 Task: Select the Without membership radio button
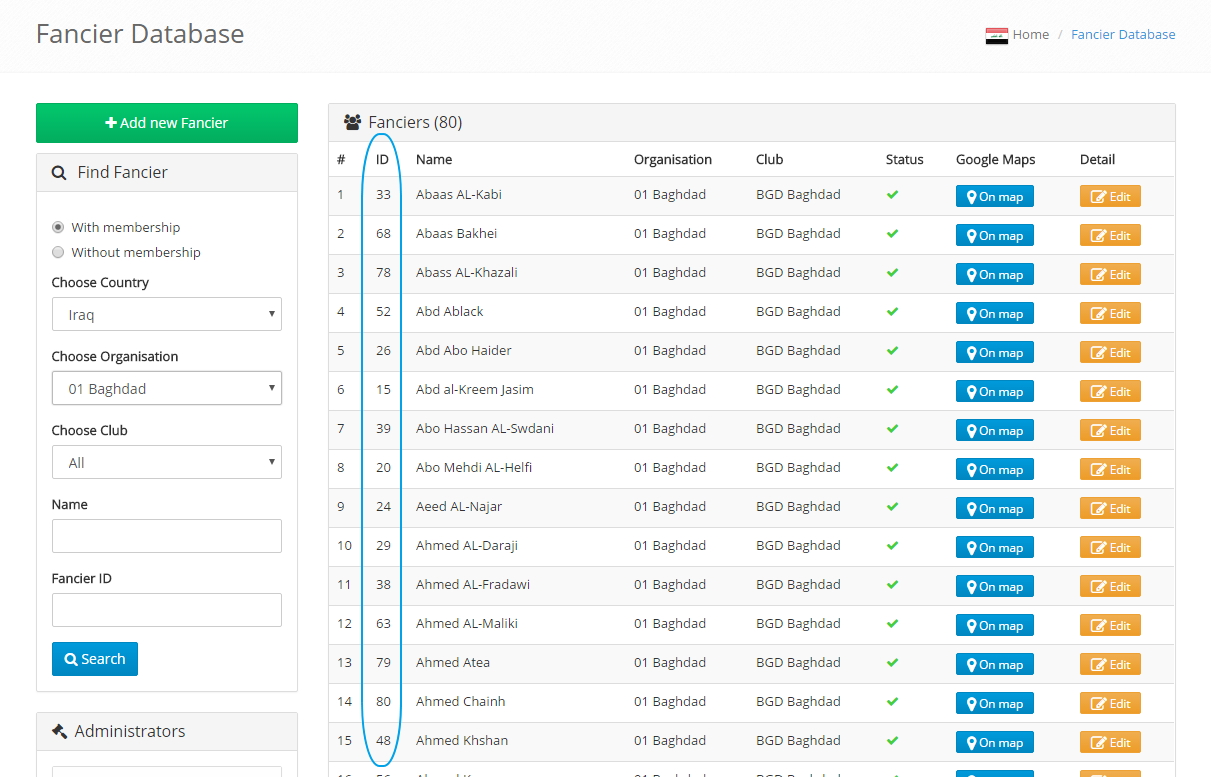(58, 252)
